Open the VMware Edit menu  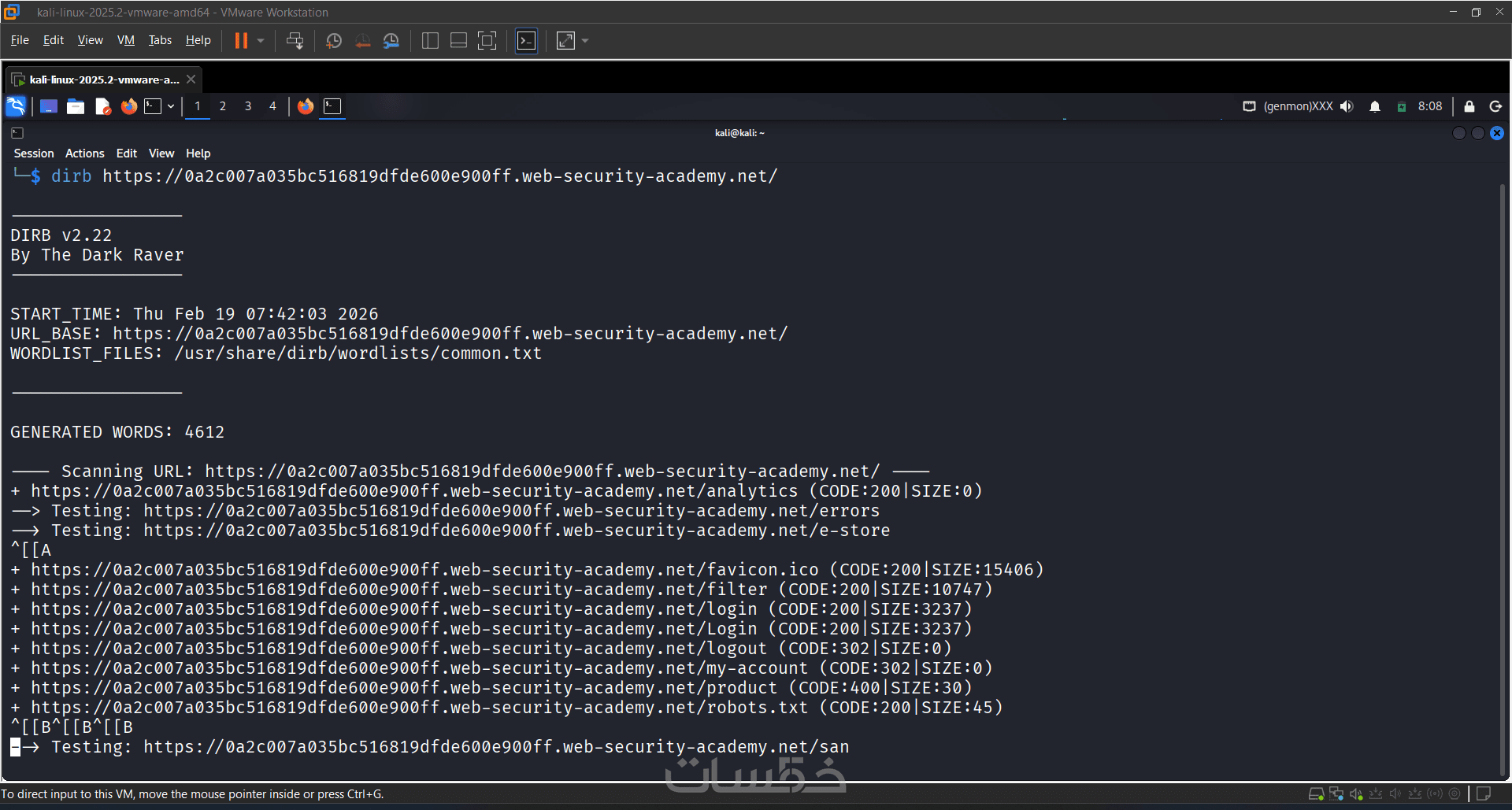[x=54, y=40]
